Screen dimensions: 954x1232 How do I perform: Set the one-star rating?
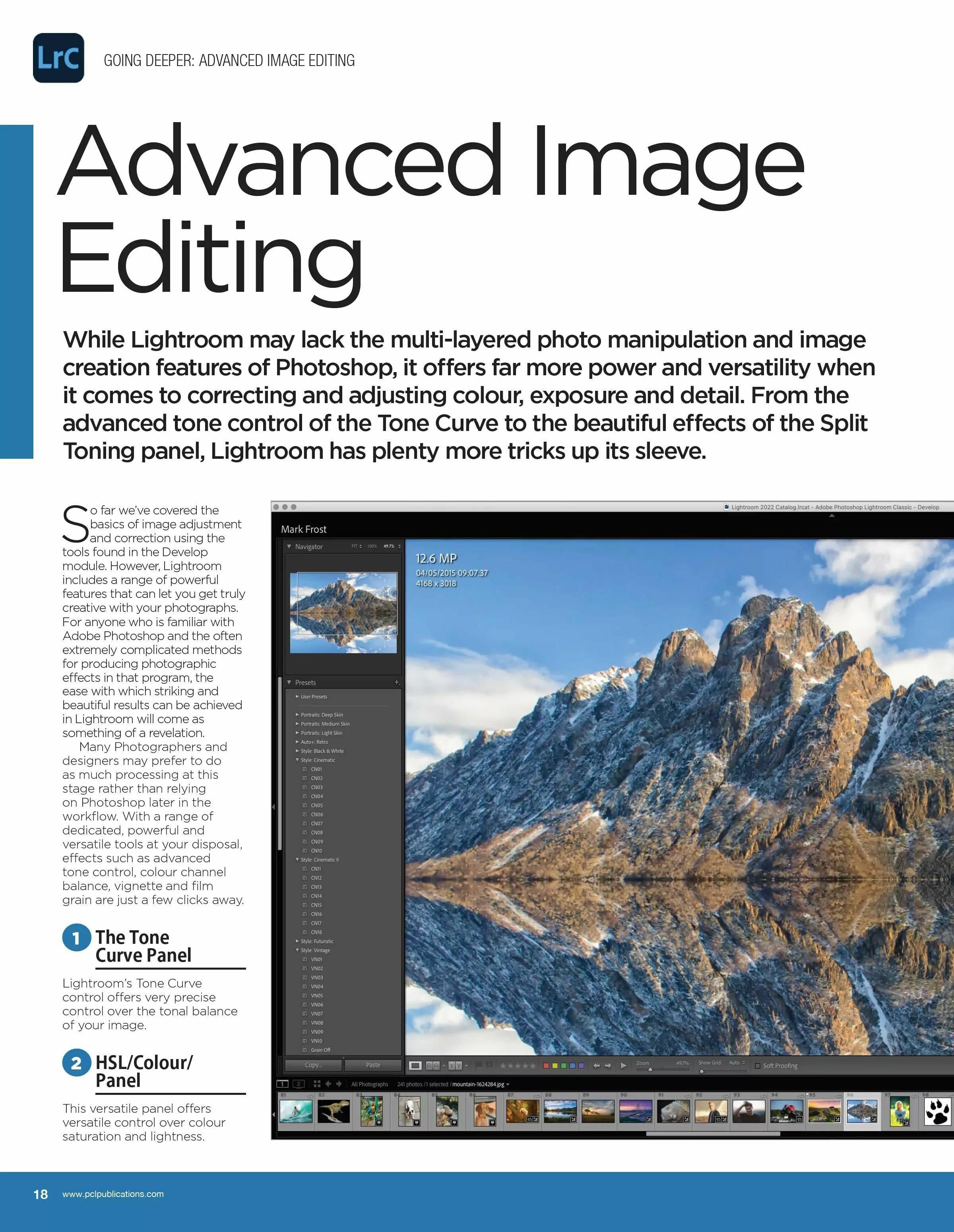tap(503, 1065)
